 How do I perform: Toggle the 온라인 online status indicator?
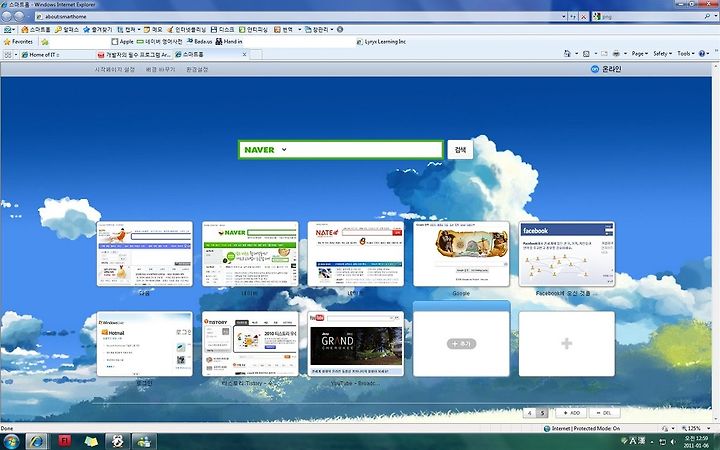pyautogui.click(x=605, y=69)
